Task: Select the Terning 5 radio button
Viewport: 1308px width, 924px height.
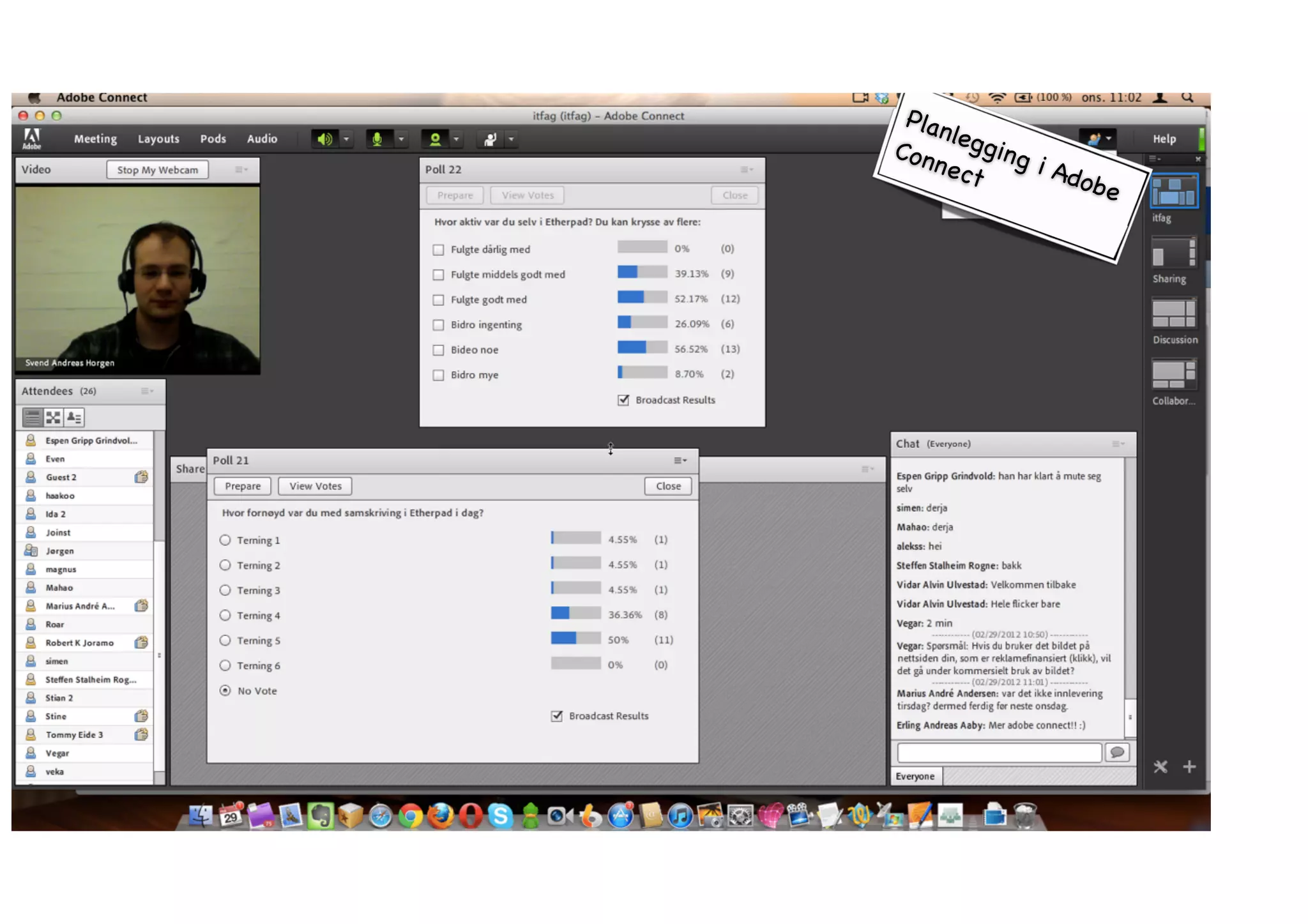Action: 225,640
